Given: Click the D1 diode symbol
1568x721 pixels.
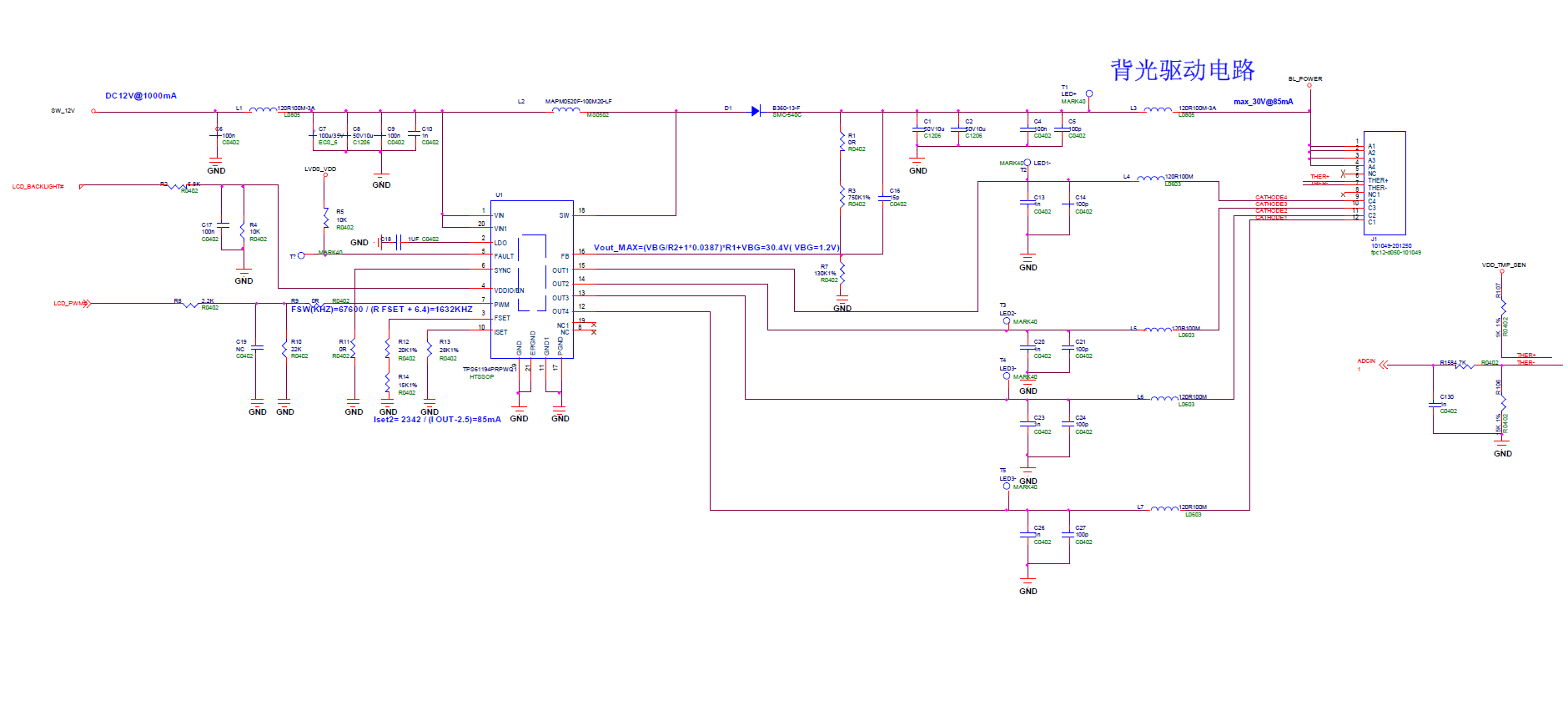Looking at the screenshot, I should [x=756, y=111].
